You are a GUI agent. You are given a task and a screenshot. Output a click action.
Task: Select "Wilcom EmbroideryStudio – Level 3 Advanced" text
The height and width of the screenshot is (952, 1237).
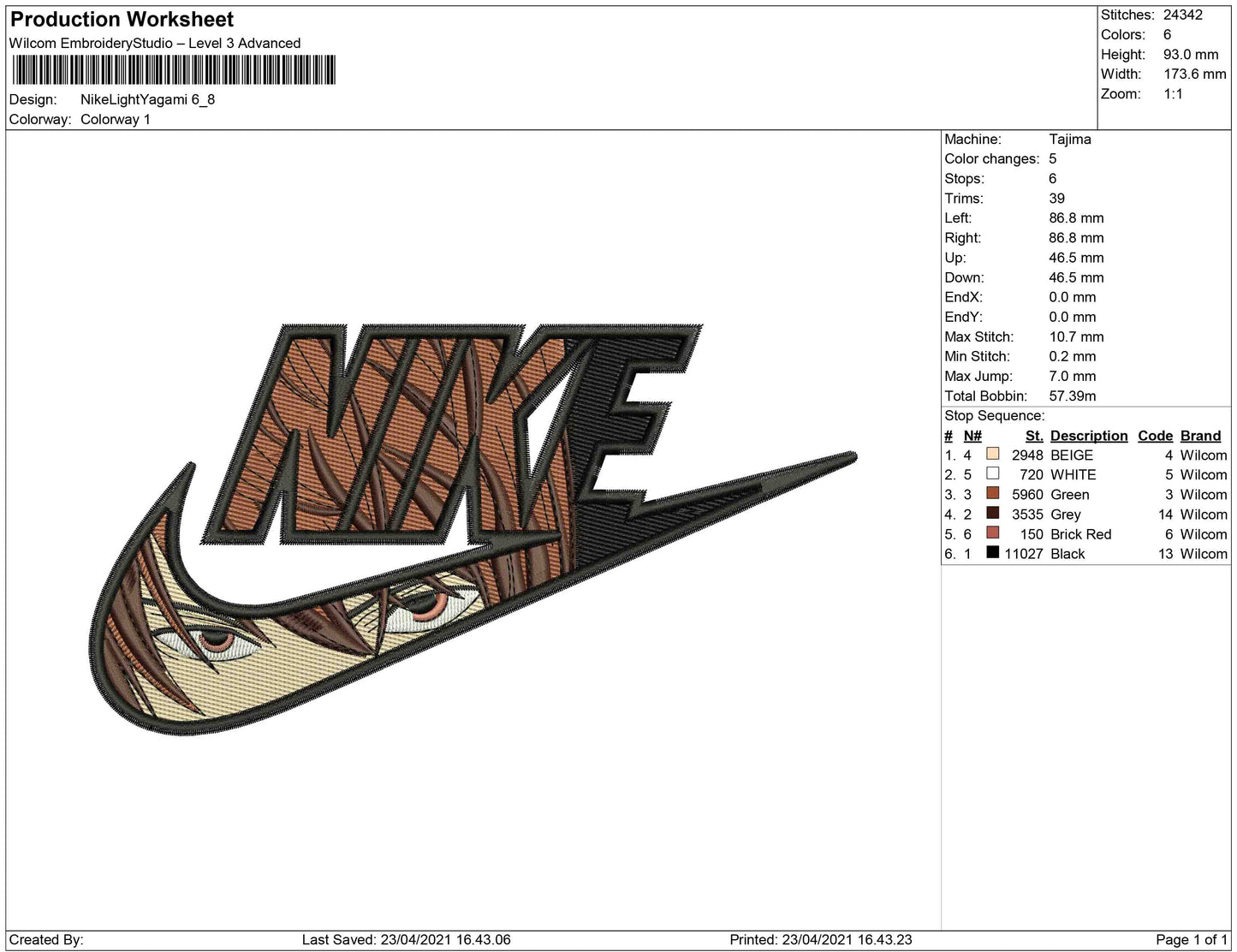(x=155, y=44)
